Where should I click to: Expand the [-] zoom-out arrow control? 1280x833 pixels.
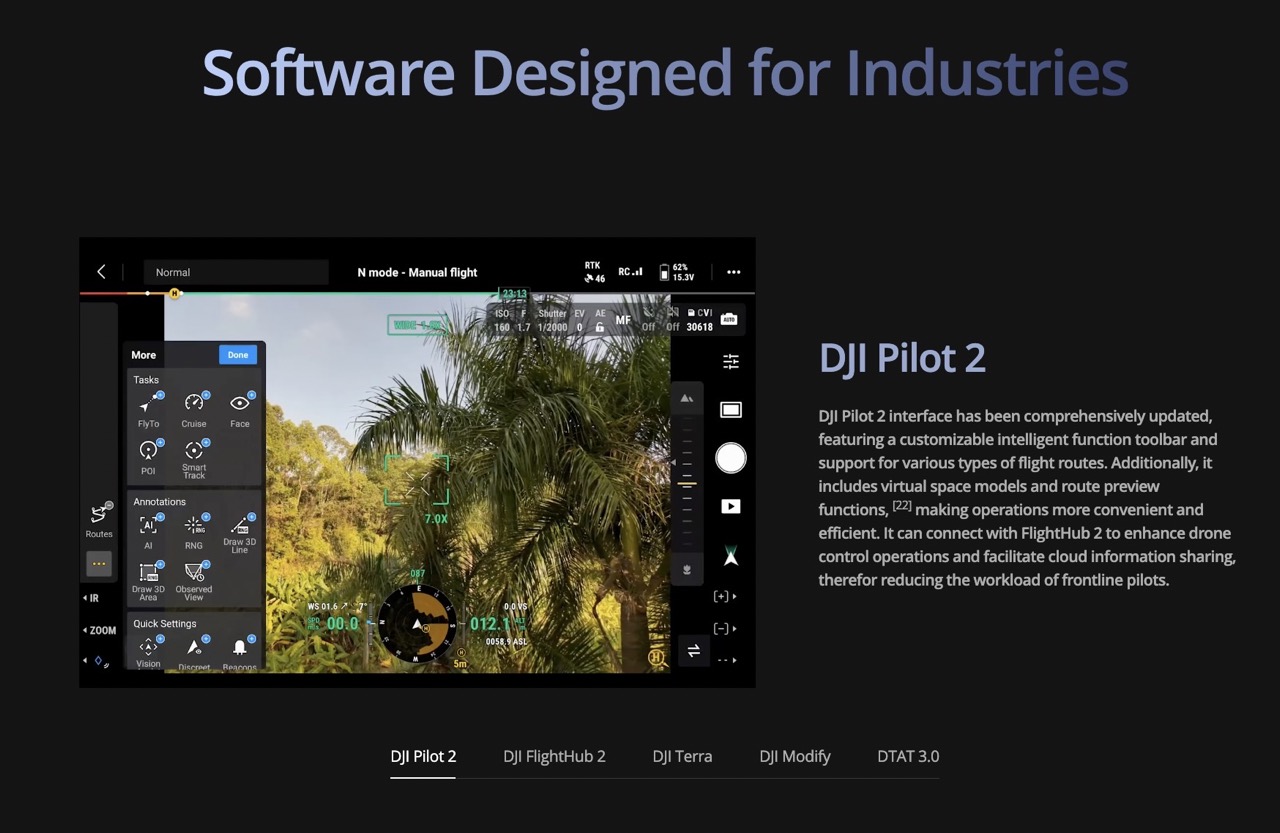click(725, 629)
